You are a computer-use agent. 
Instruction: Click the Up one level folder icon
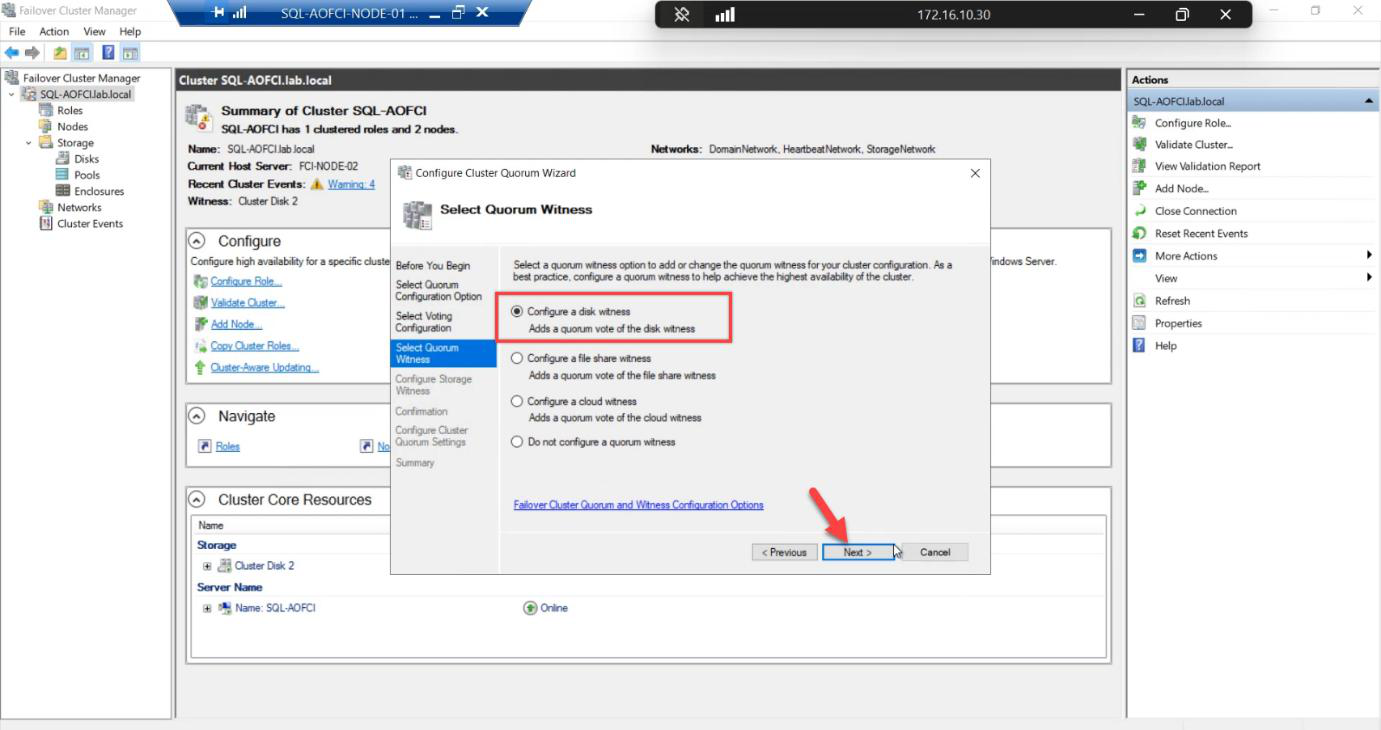(60, 53)
